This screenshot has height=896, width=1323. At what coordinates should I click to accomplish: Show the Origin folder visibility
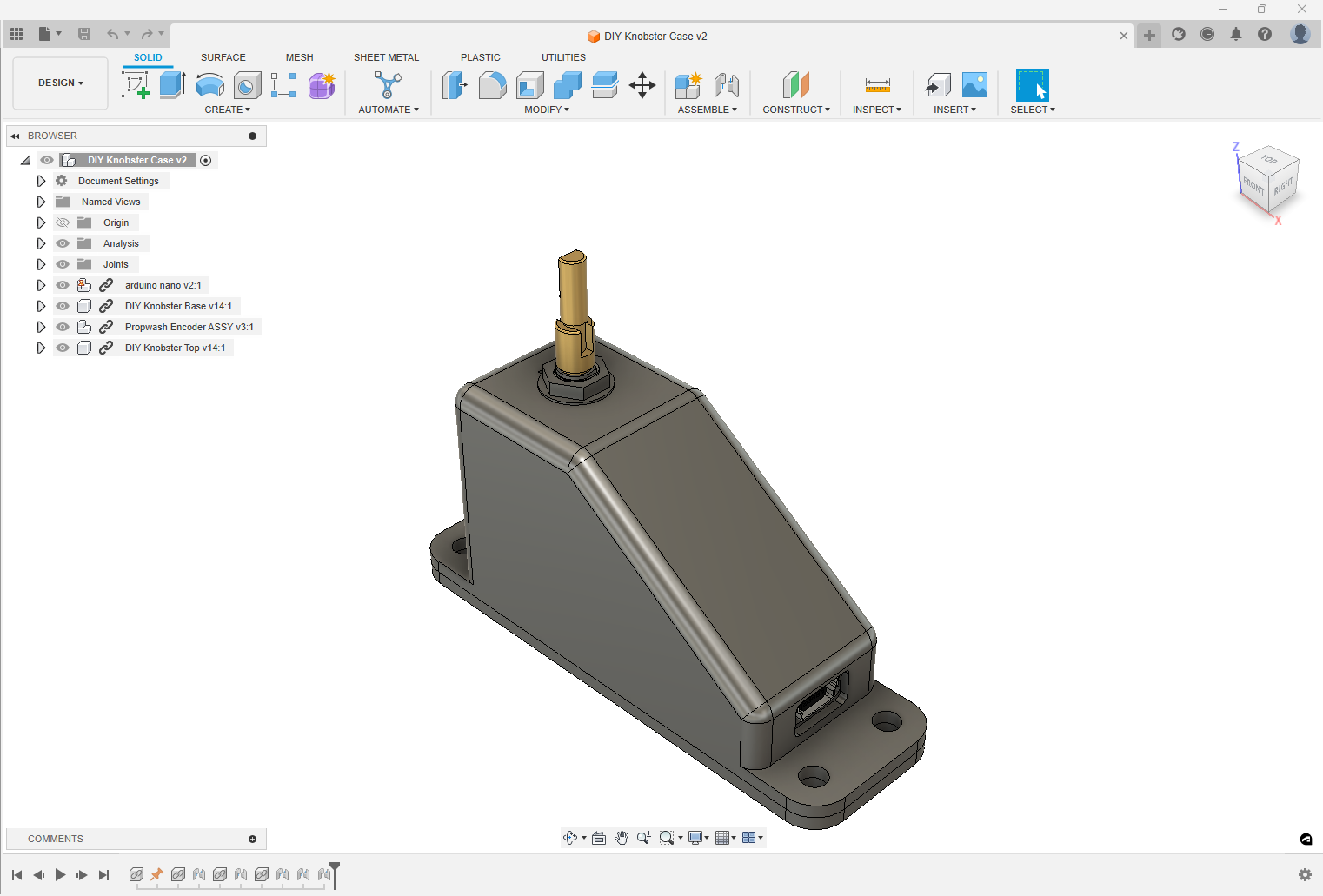click(x=62, y=222)
